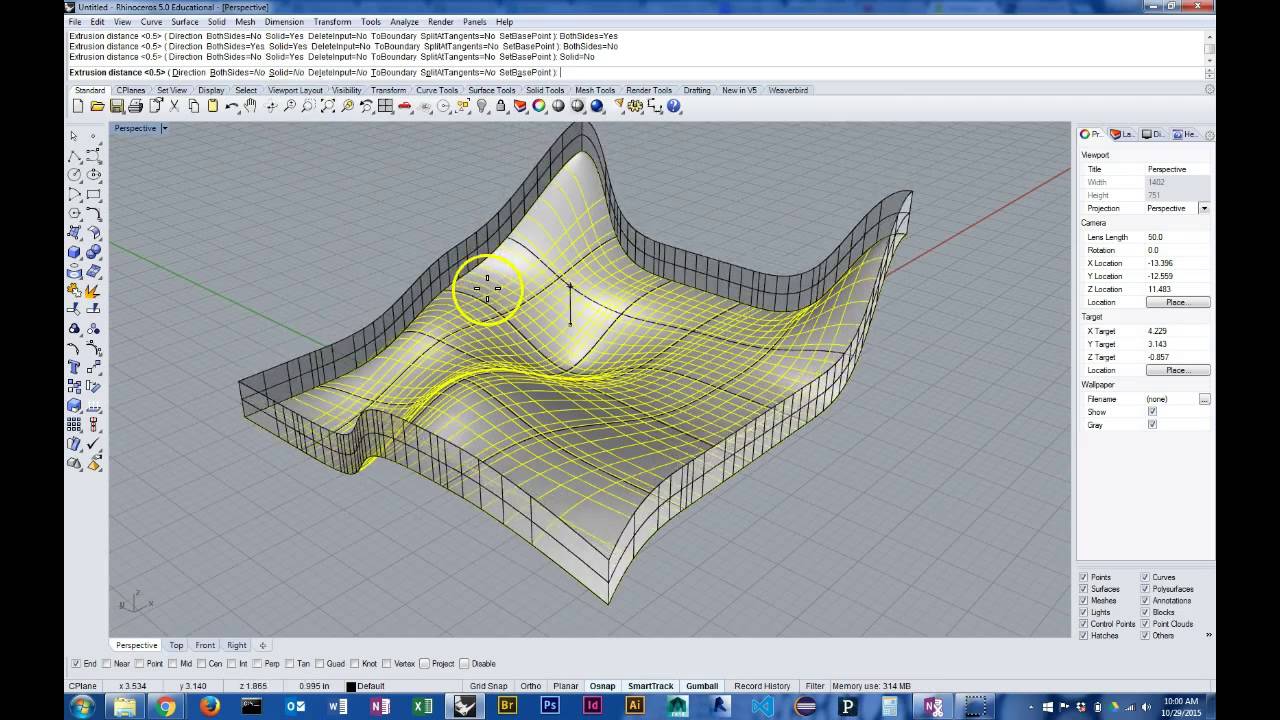Save the model with the floppy icon
Screen dimensions: 1280x720
pos(116,106)
